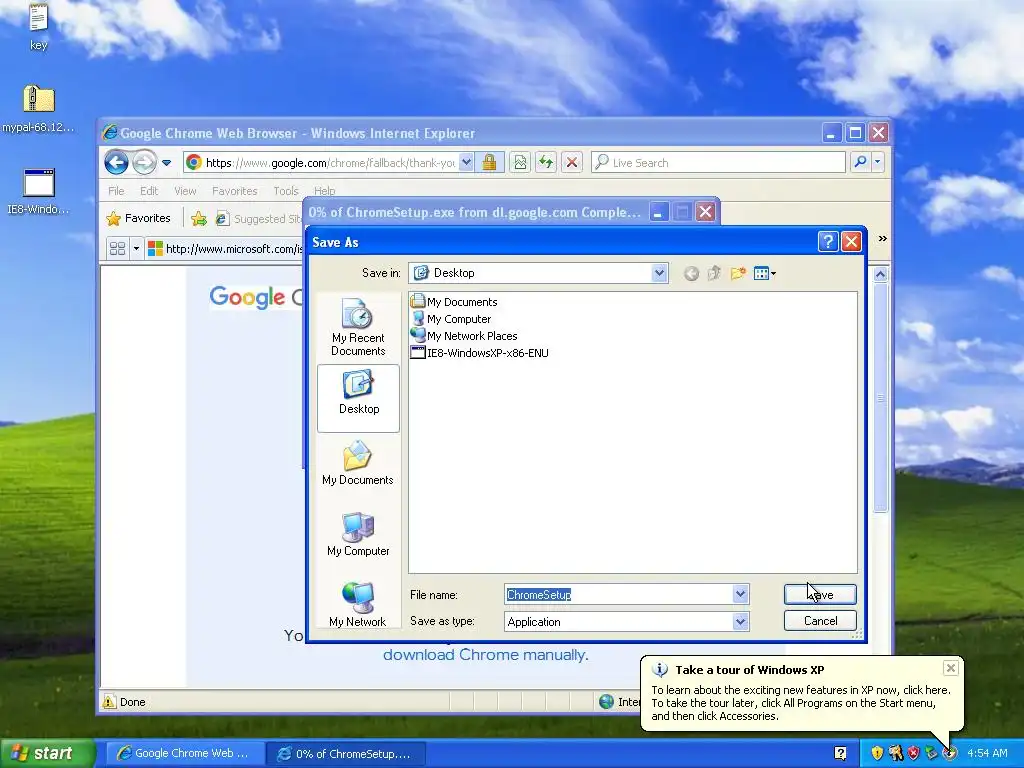The image size is (1024, 768).
Task: Refresh the page with green arrows icon
Action: tap(545, 163)
